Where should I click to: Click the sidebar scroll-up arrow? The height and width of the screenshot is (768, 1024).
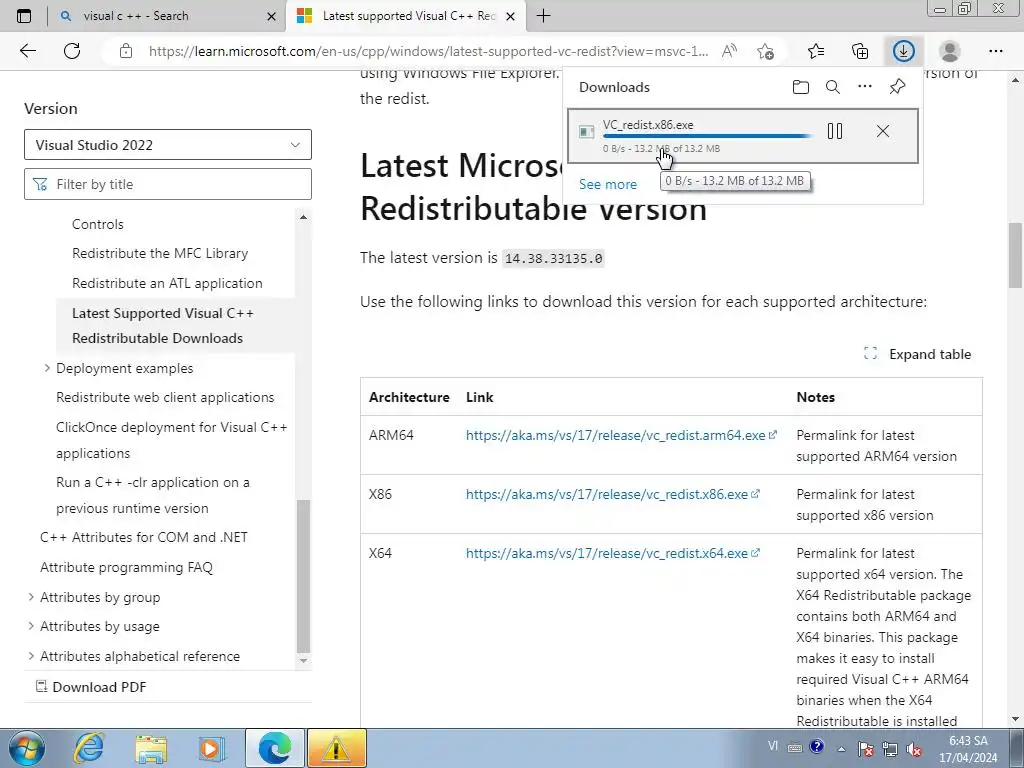(303, 217)
